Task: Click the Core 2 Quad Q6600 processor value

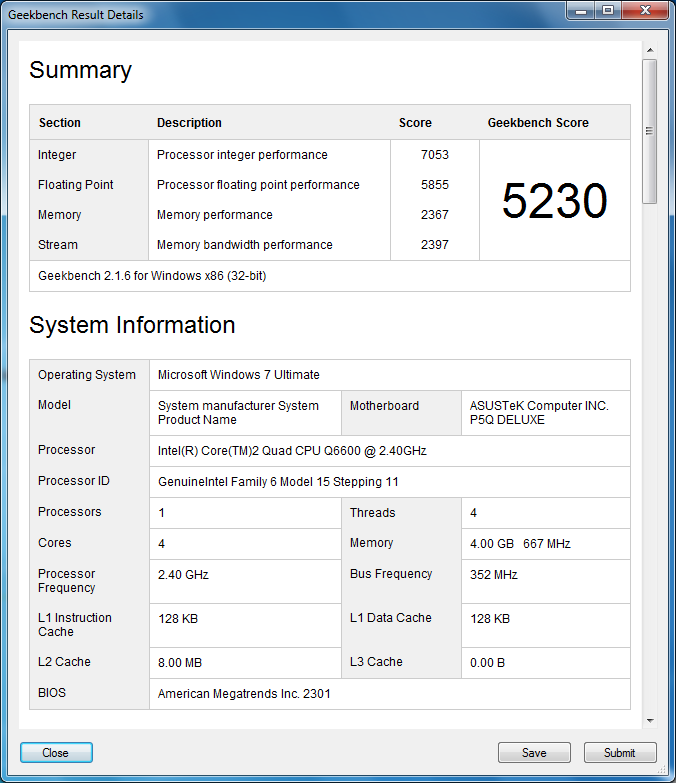Action: pyautogui.click(x=292, y=451)
